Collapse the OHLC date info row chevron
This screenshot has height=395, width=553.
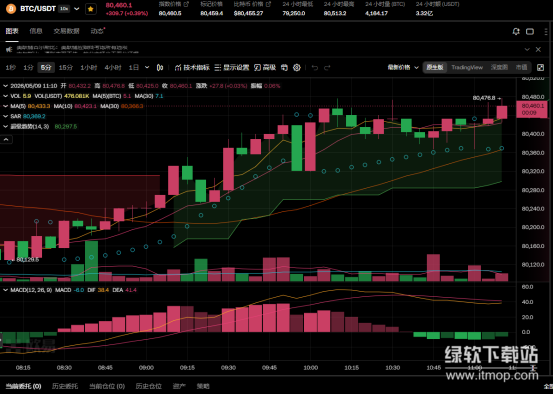tap(6, 86)
